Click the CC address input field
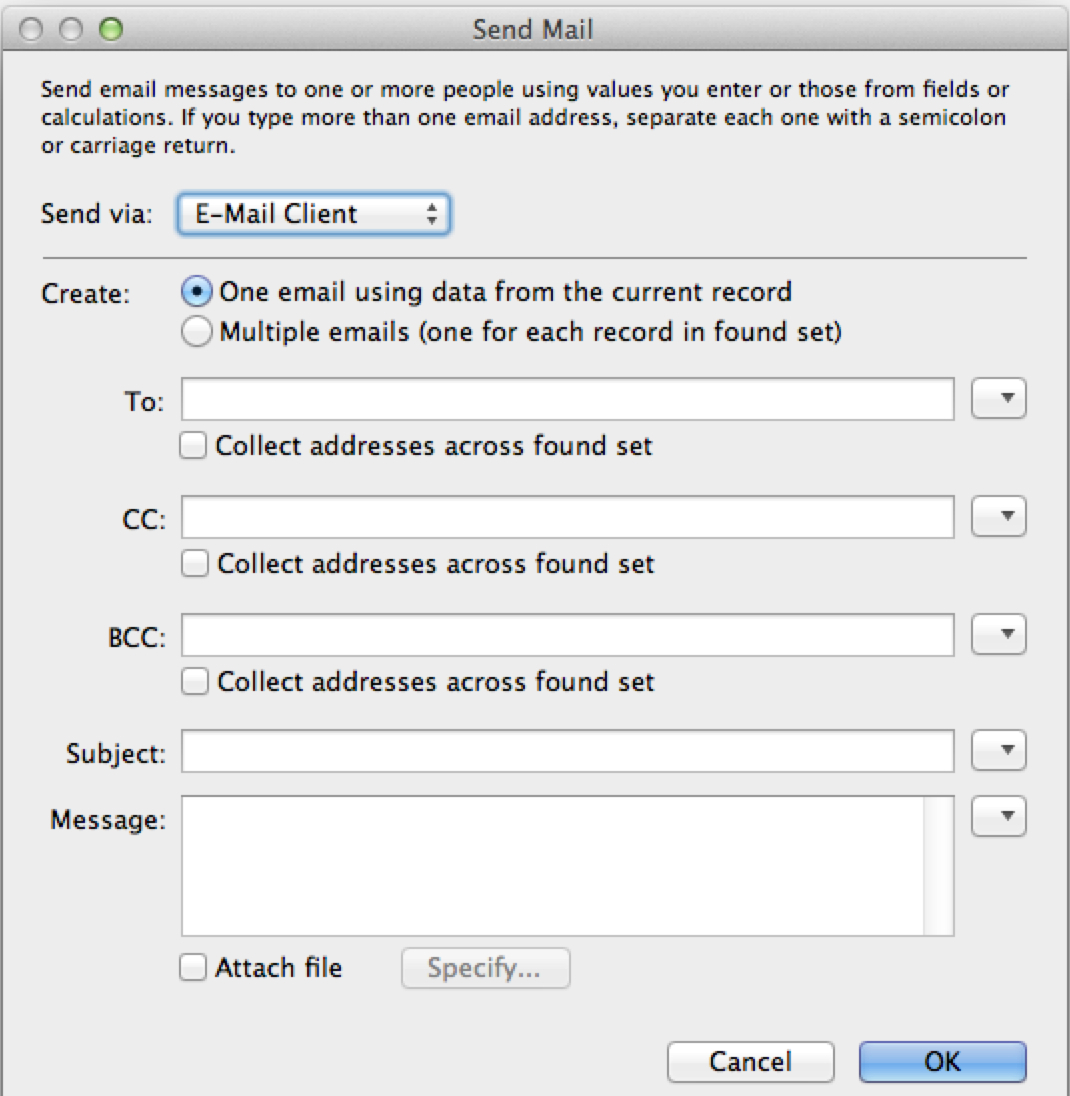The width and height of the screenshot is (1070, 1096). [x=567, y=518]
